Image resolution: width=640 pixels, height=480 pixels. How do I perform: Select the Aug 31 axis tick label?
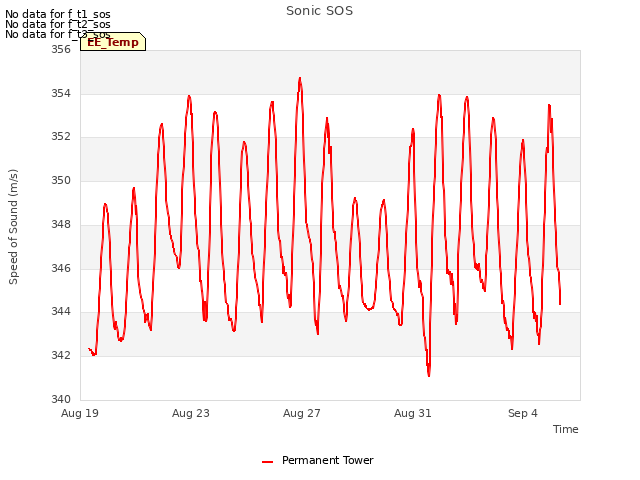[413, 413]
